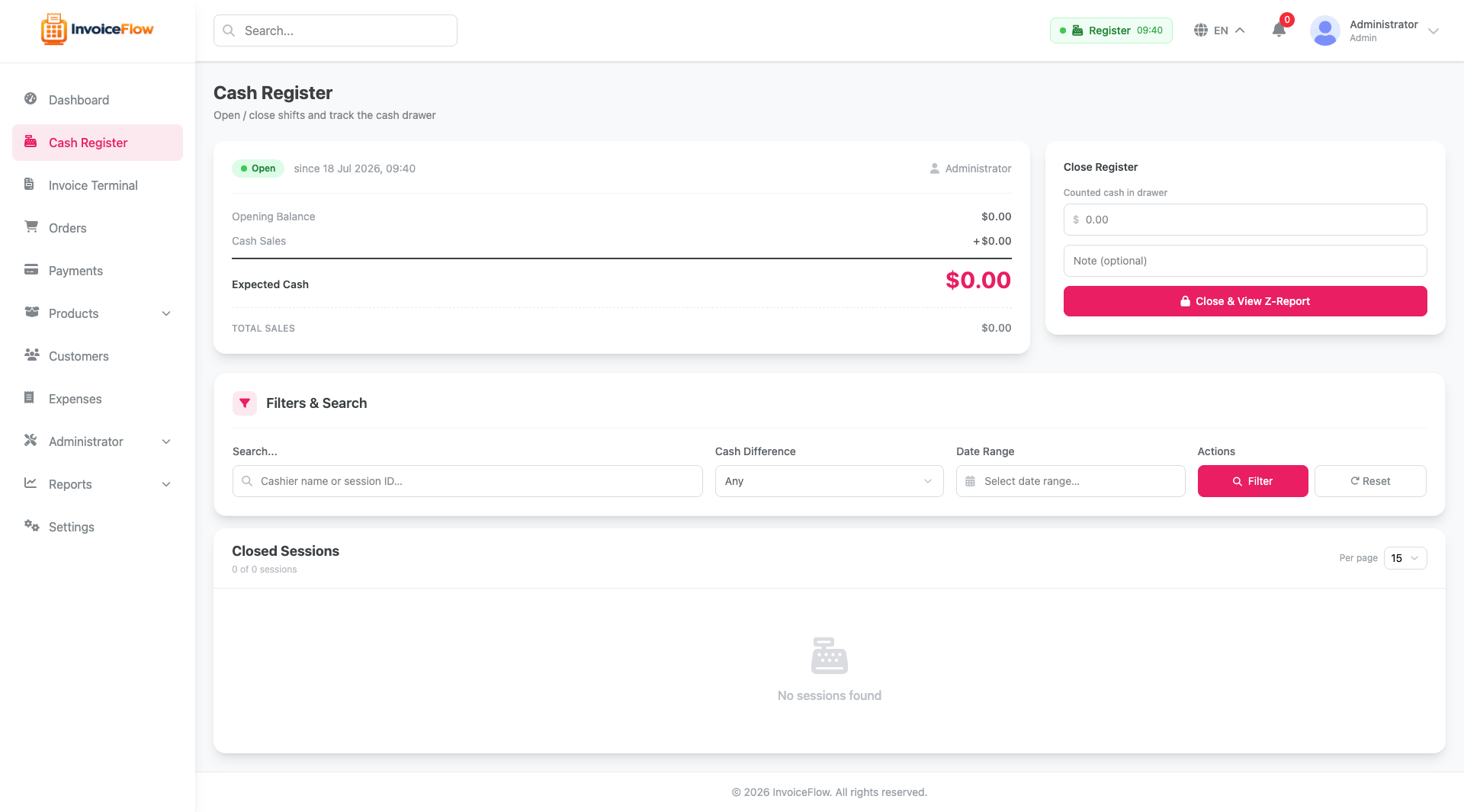Image resolution: width=1464 pixels, height=812 pixels.
Task: Click the Settings gears icon
Action: click(32, 525)
